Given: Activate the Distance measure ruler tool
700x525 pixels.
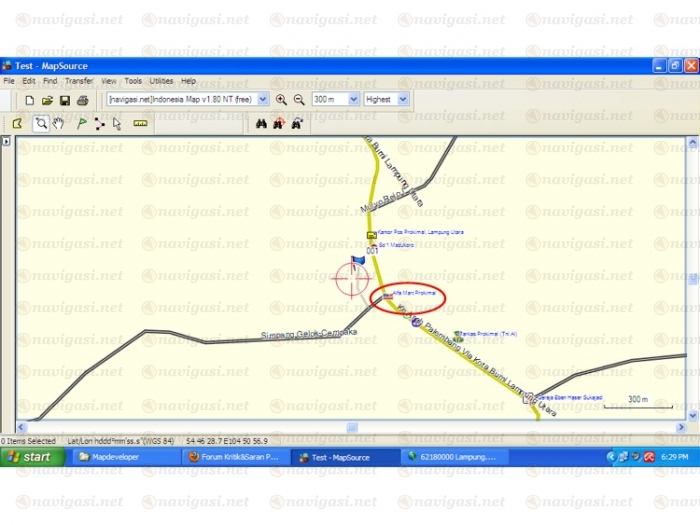Looking at the screenshot, I should (140, 124).
